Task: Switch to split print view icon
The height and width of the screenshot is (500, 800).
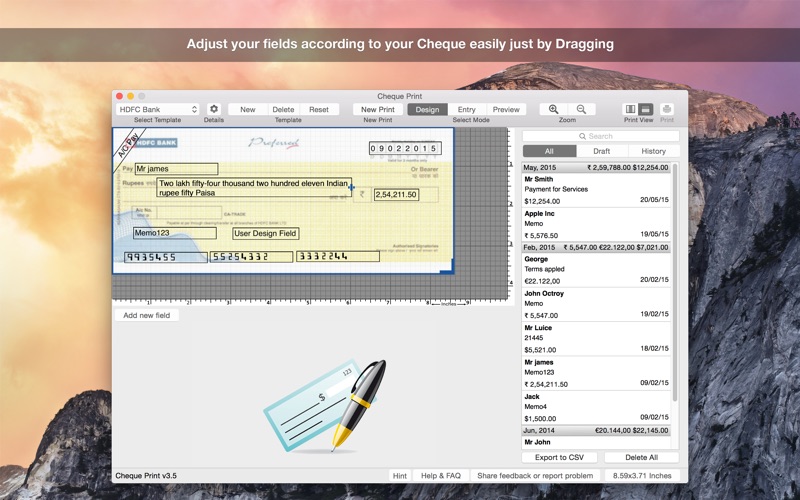Action: coord(631,109)
